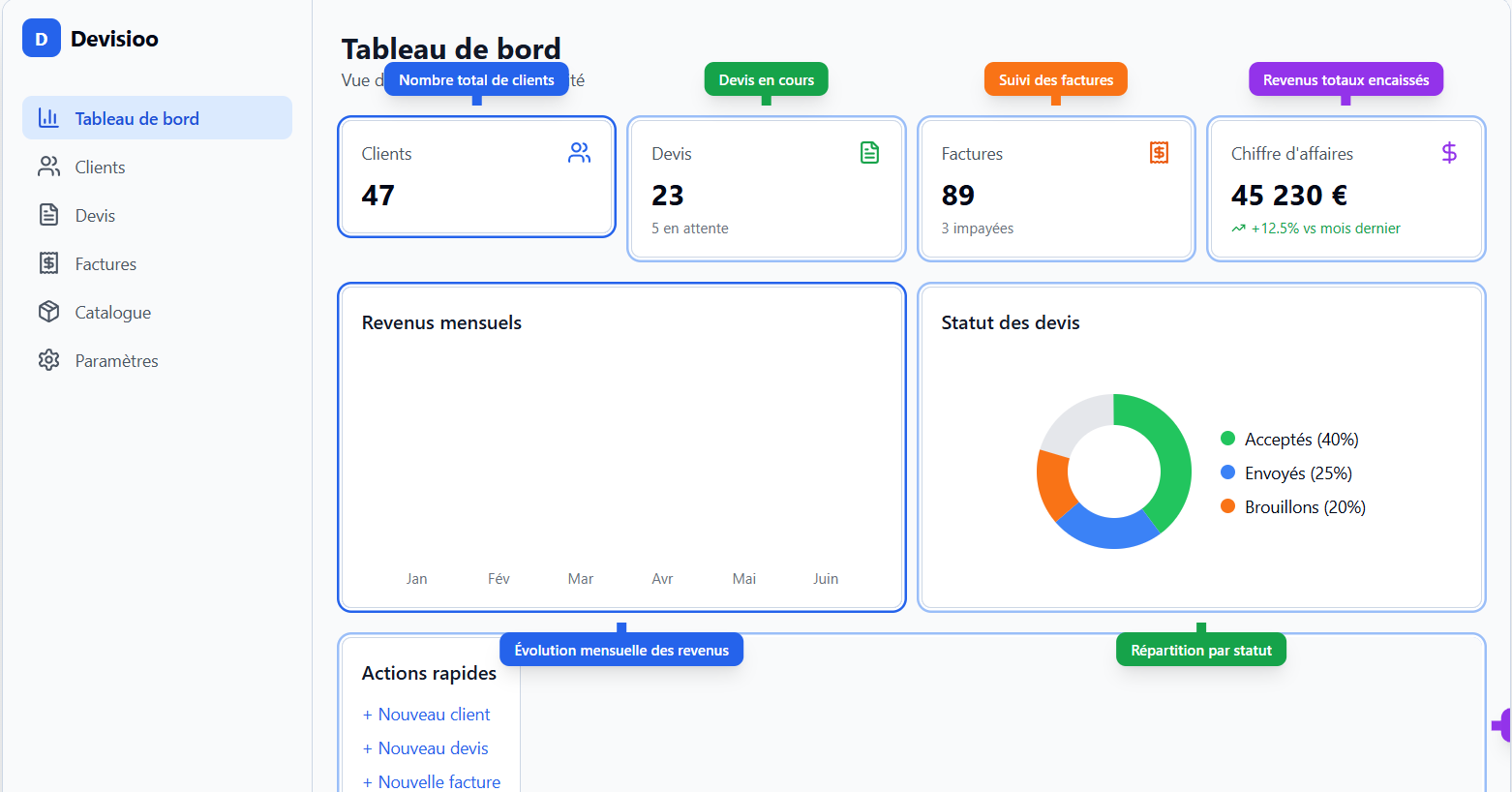Open the Nouveau devis link

pyautogui.click(x=425, y=747)
